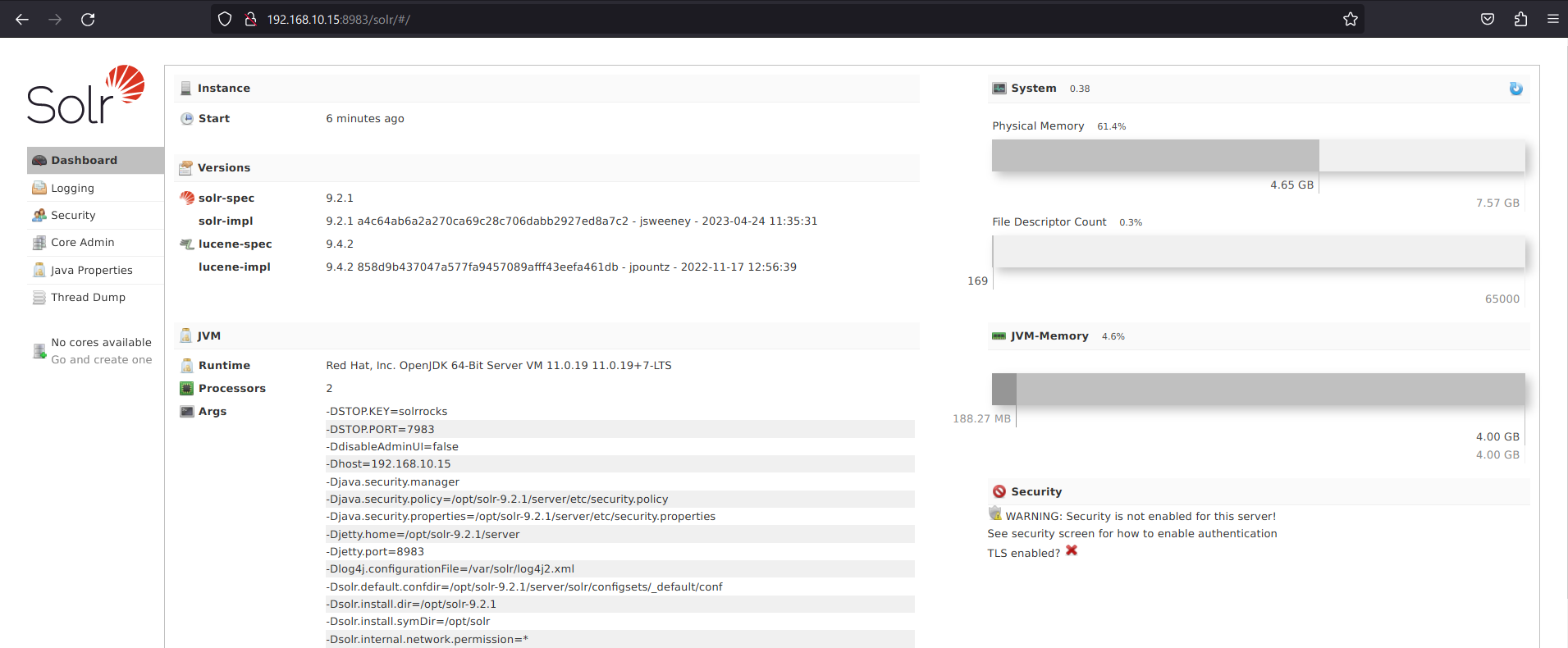Click the address bar URL field
Viewport: 1568px width, 648px height.
pos(788,19)
